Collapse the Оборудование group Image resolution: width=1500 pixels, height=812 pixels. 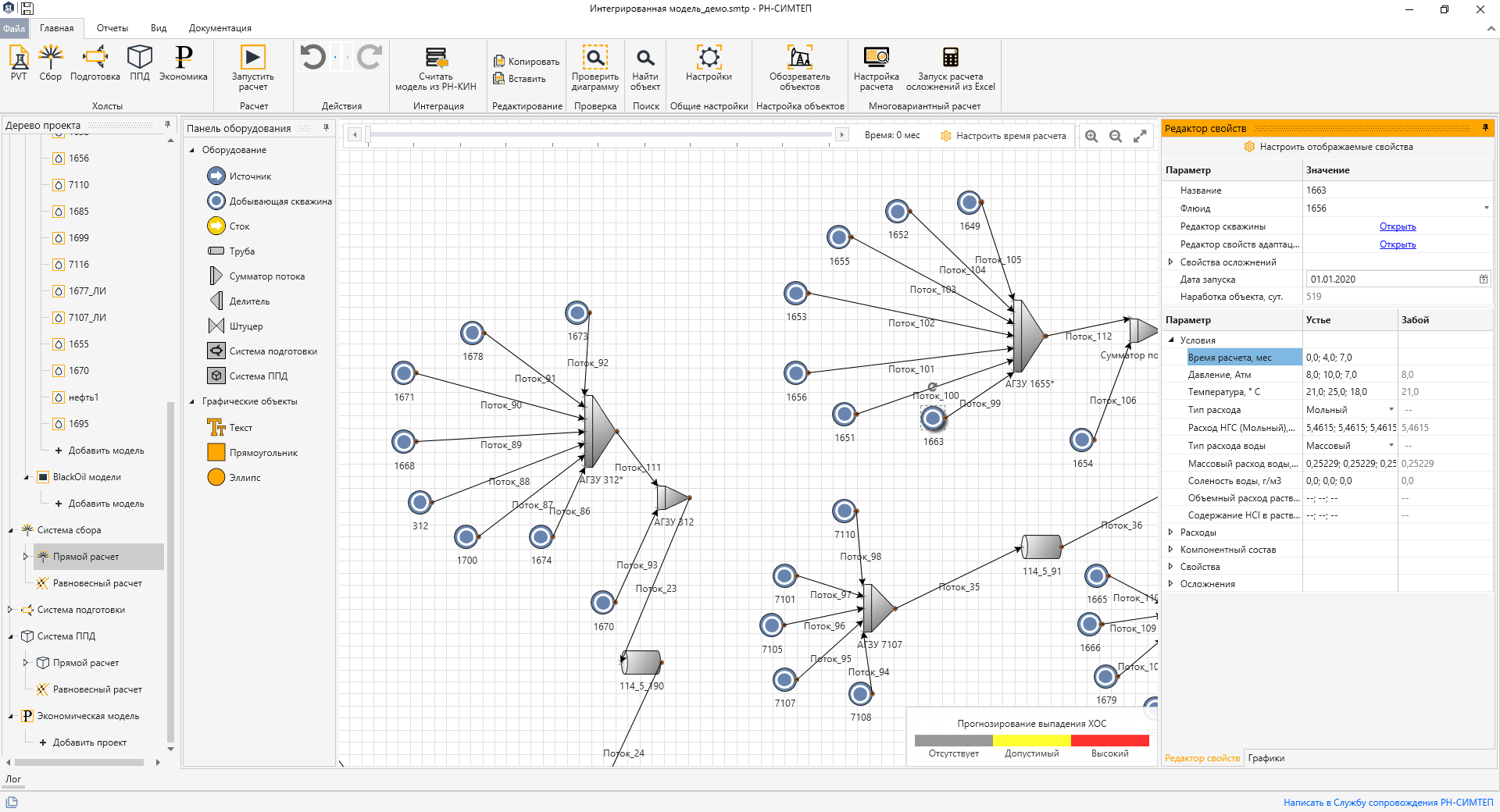[192, 150]
